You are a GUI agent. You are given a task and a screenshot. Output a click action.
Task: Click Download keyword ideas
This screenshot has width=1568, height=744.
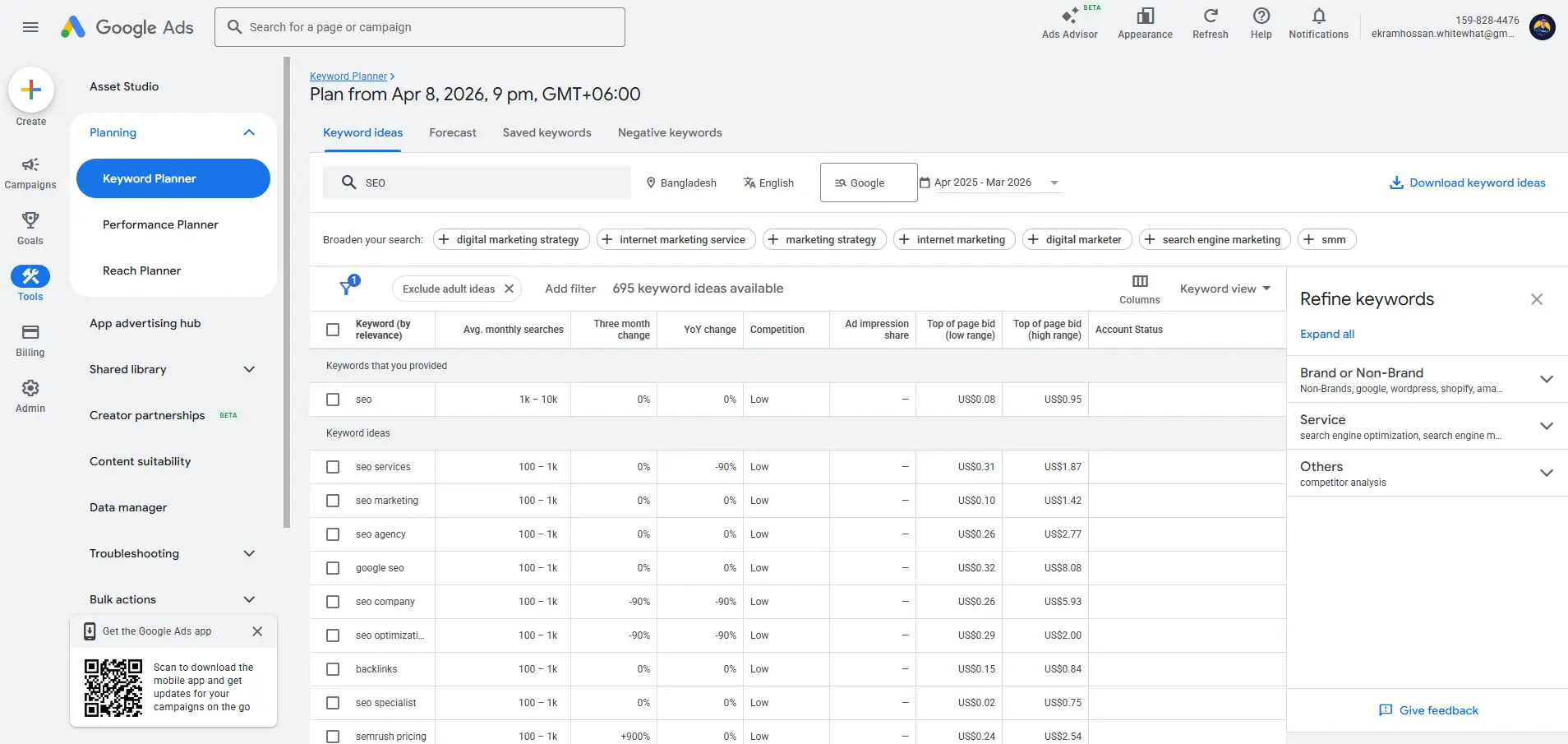point(1467,183)
